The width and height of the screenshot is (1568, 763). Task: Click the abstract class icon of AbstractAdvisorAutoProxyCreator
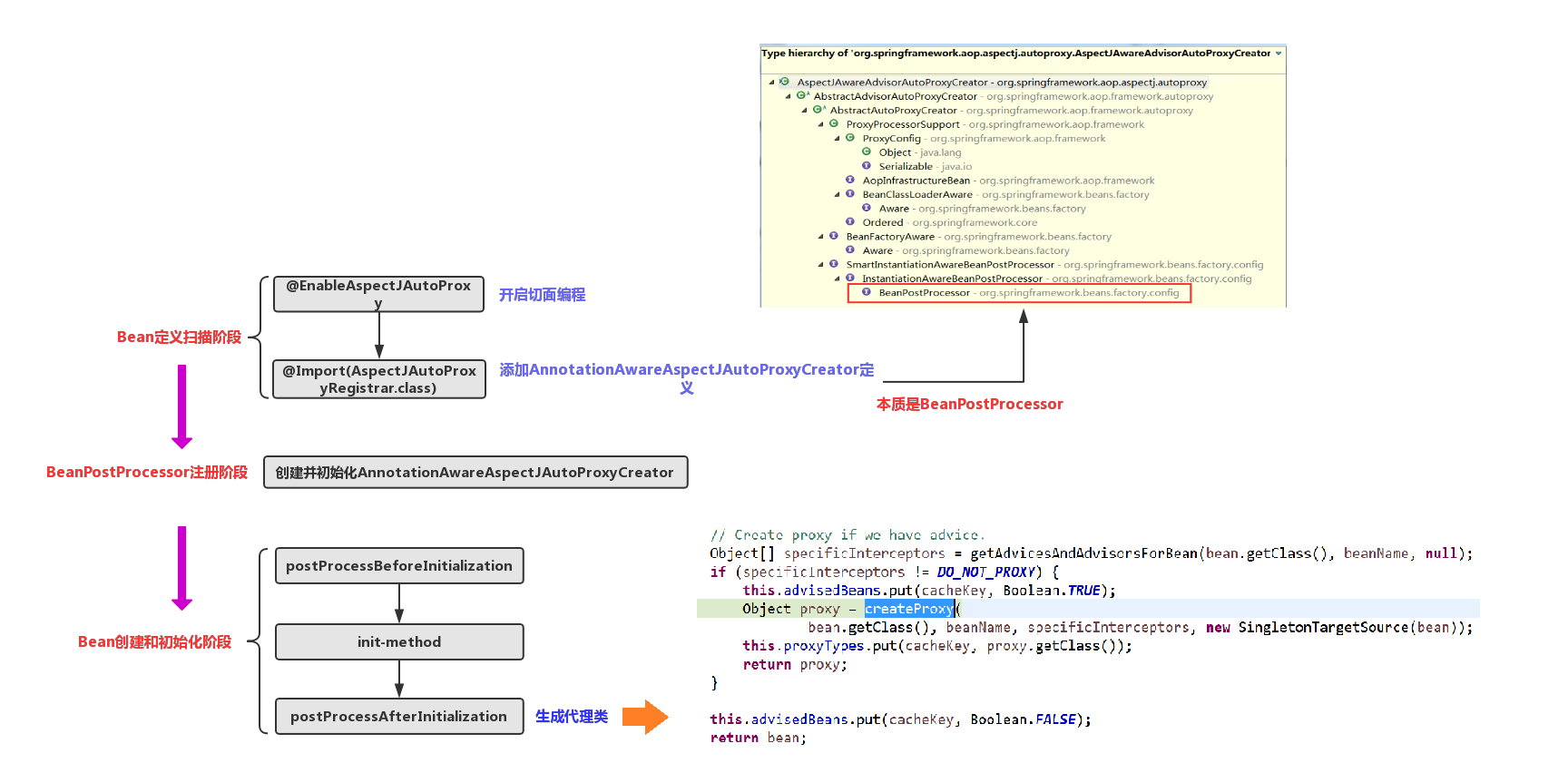click(802, 95)
